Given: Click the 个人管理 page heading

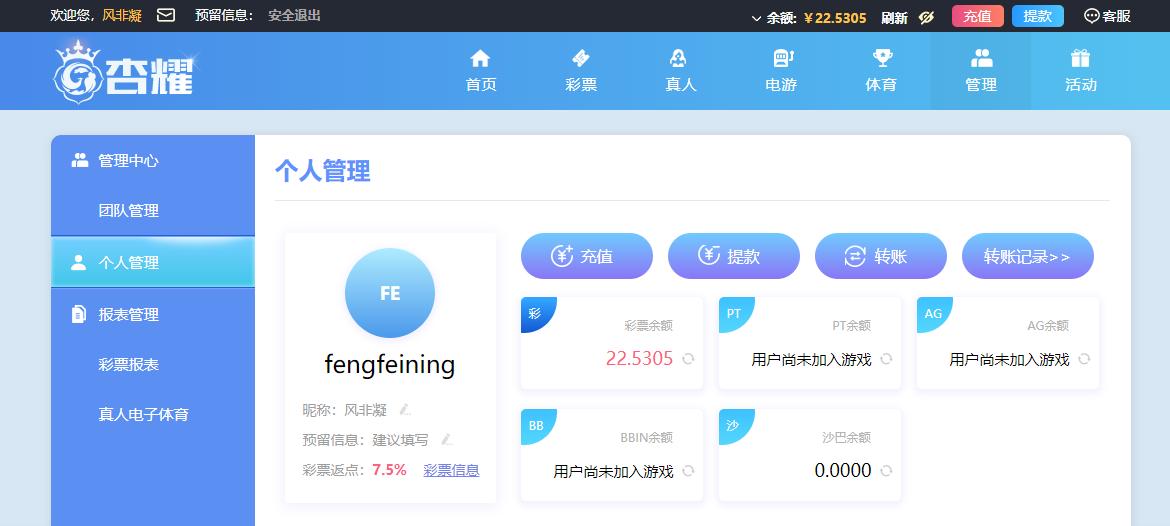Looking at the screenshot, I should [x=322, y=171].
